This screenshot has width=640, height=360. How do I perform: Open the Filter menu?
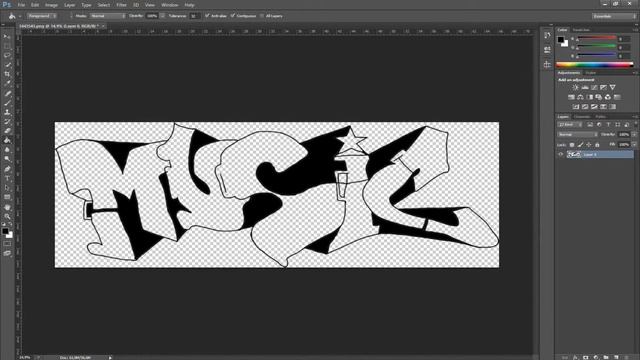(122, 5)
